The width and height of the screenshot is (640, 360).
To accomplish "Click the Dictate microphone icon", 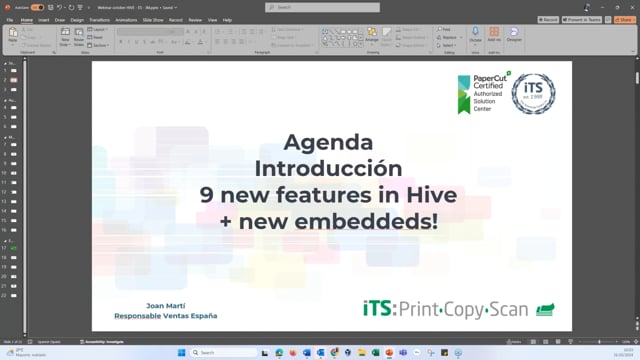I will tap(475, 32).
